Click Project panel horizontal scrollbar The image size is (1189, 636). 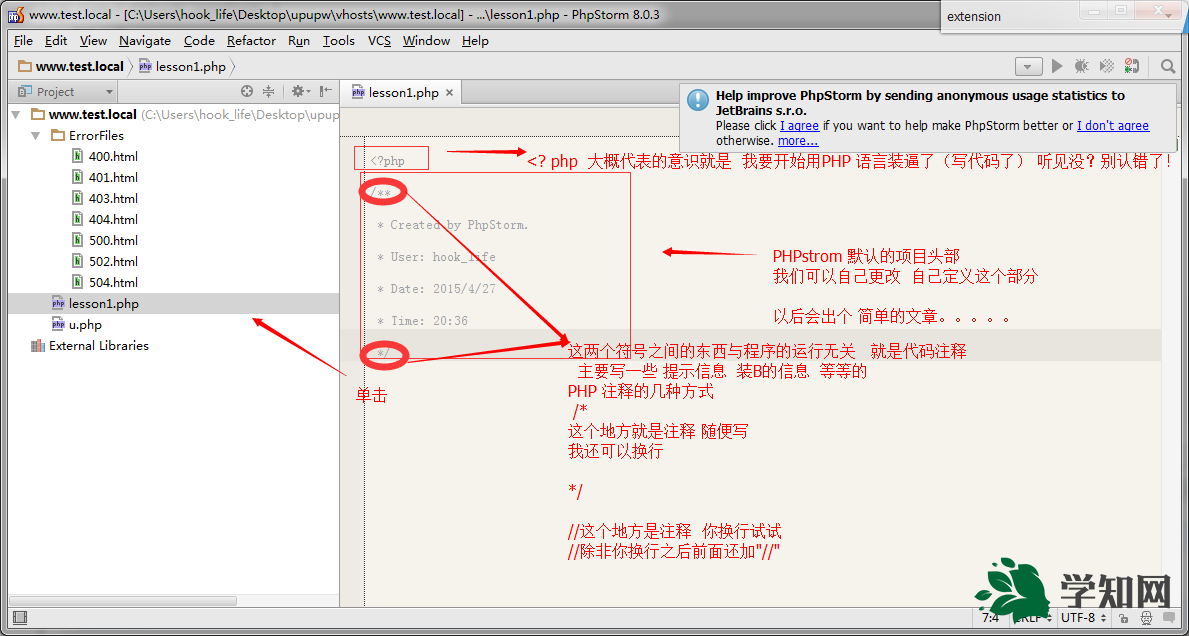(123, 600)
